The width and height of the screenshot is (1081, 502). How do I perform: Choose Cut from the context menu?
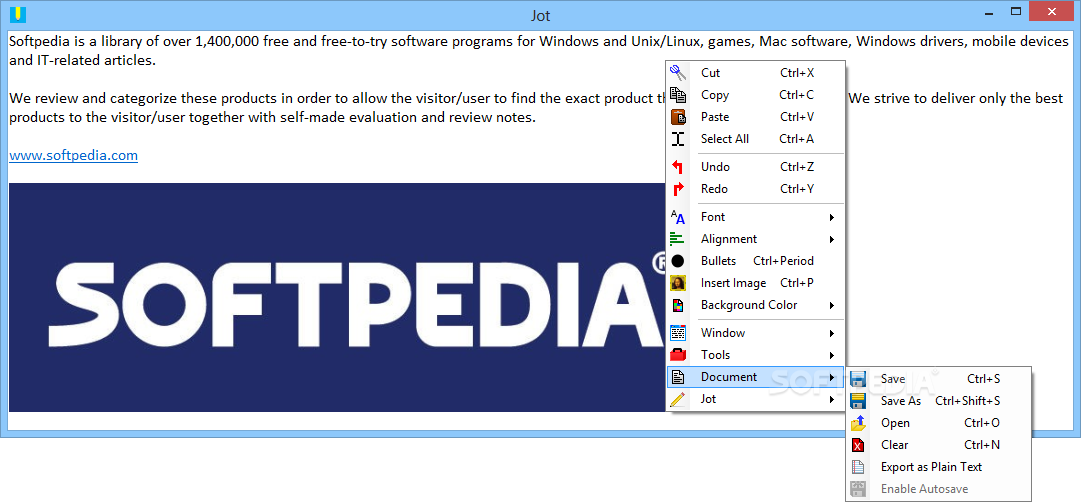pos(756,72)
